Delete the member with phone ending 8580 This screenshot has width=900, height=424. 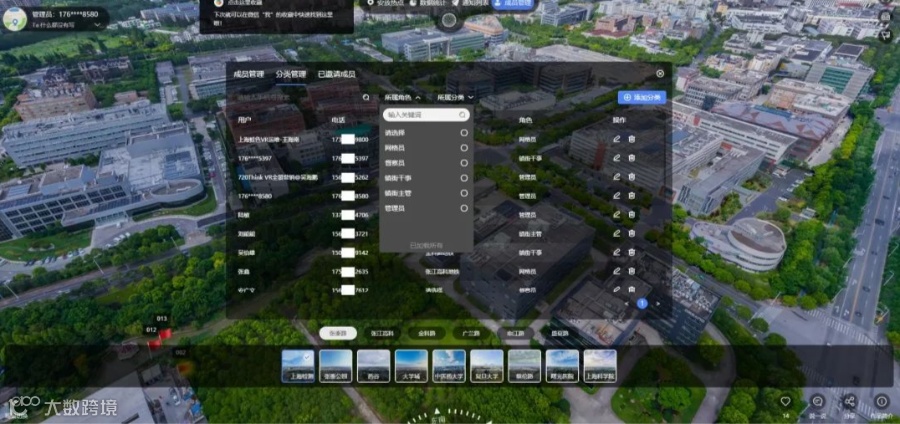[x=631, y=196]
